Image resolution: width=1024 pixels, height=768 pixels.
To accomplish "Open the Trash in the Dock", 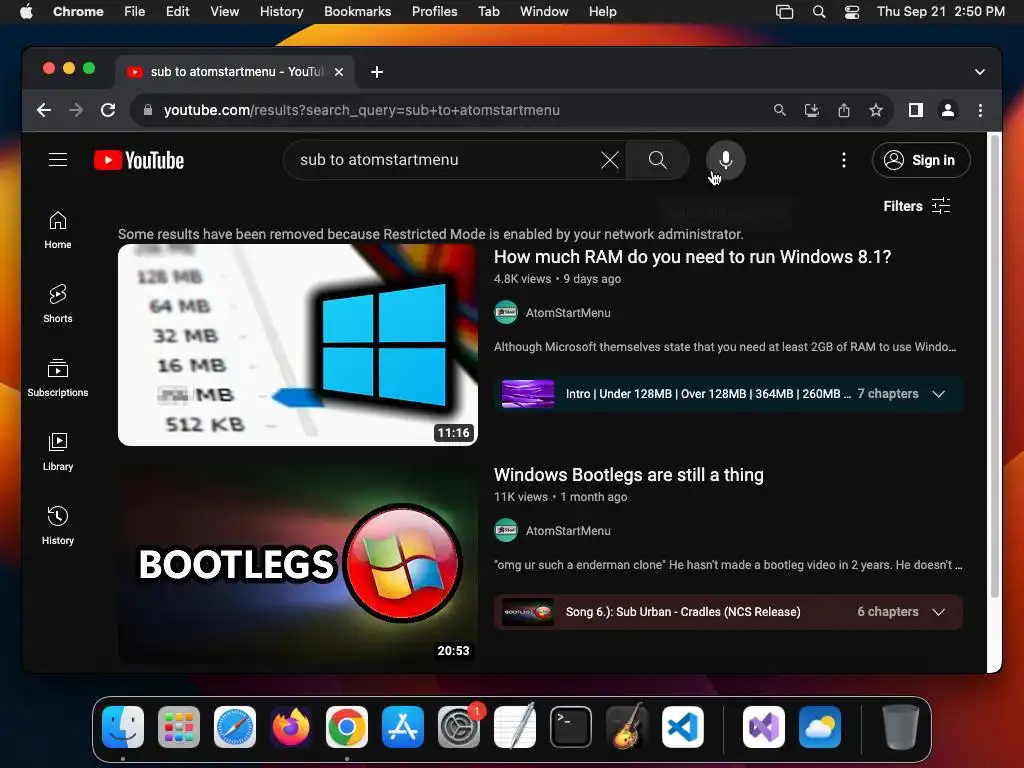I will pos(900,727).
